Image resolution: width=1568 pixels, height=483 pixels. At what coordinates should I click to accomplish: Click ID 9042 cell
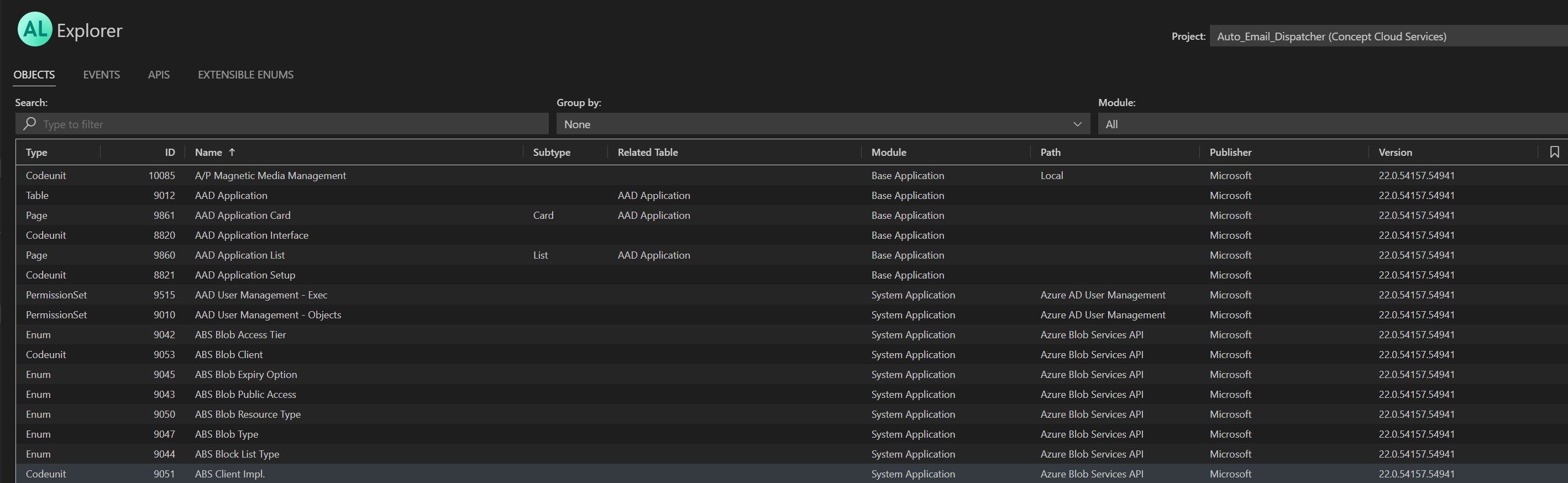tap(164, 335)
